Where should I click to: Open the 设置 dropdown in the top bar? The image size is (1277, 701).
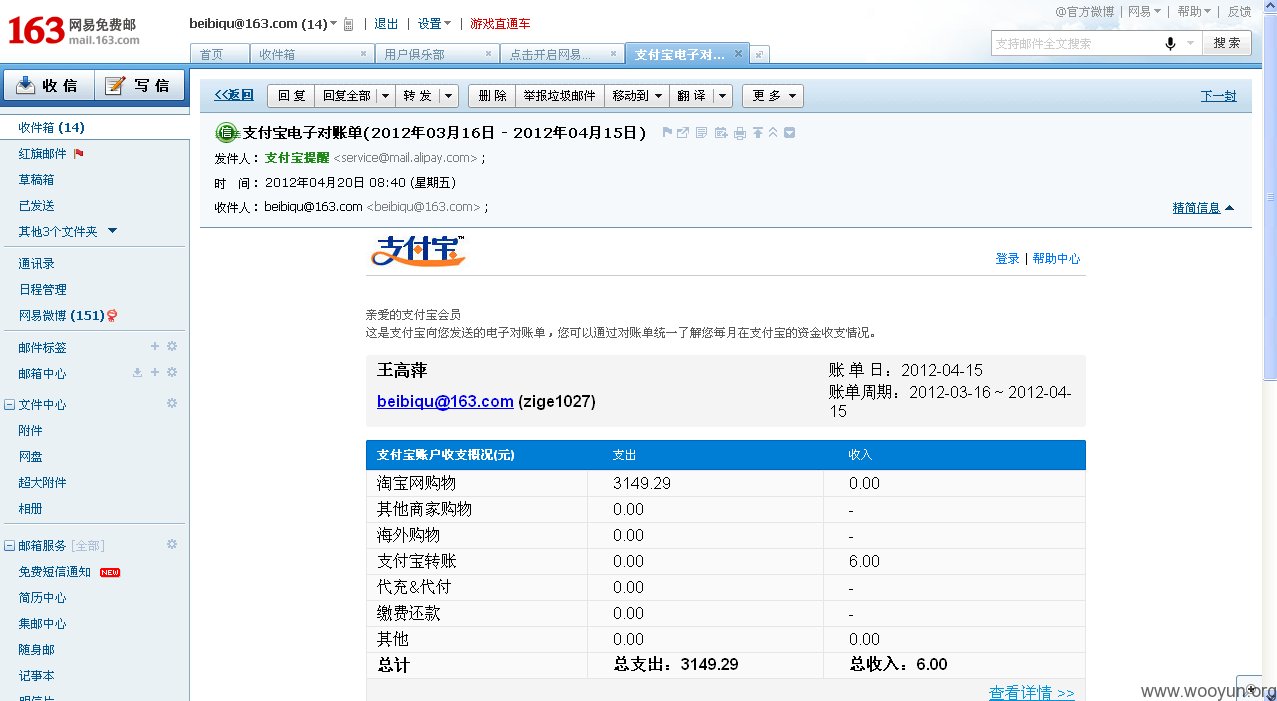pos(434,24)
